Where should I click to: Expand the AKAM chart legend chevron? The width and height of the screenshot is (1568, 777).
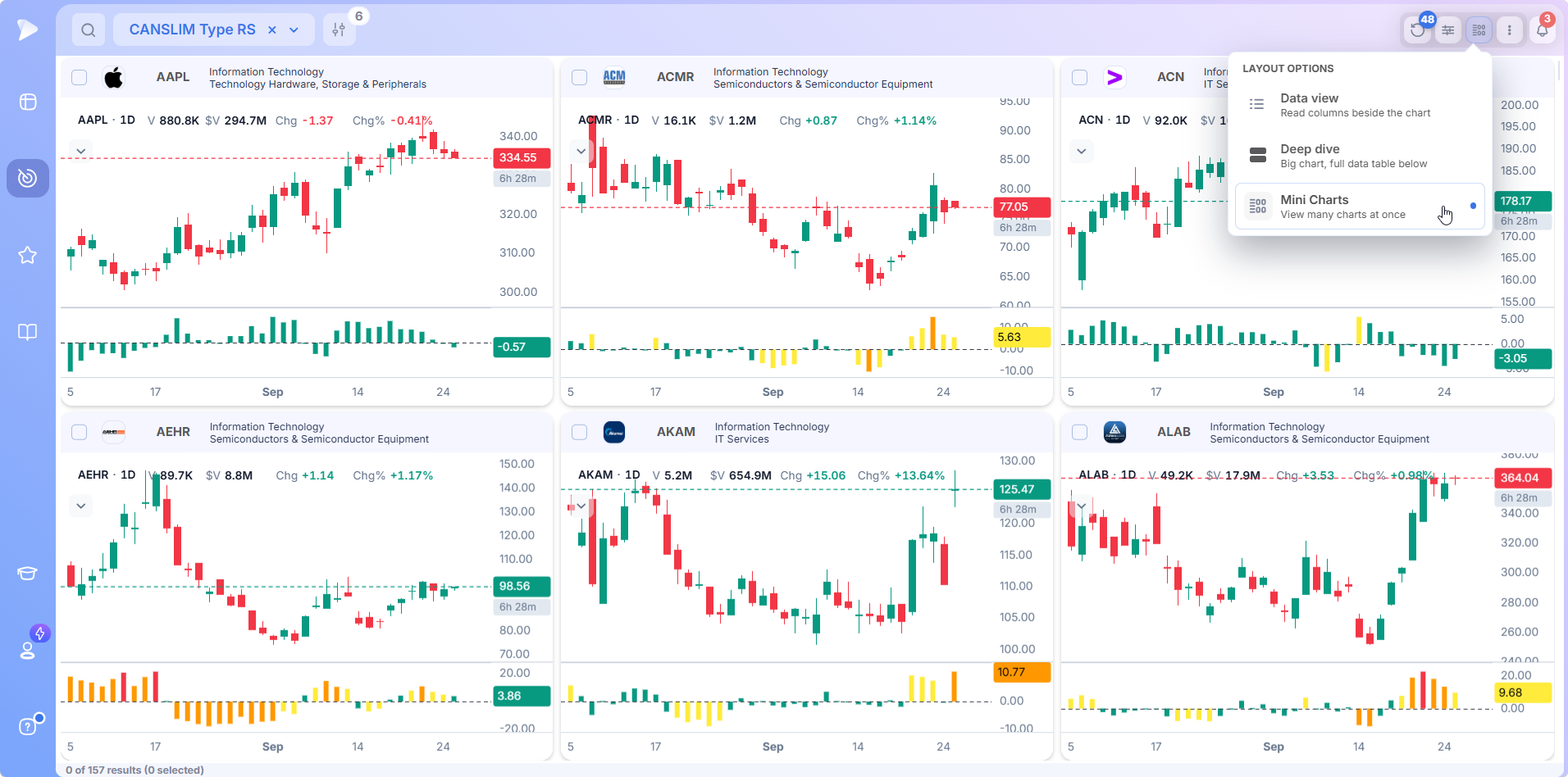point(581,506)
